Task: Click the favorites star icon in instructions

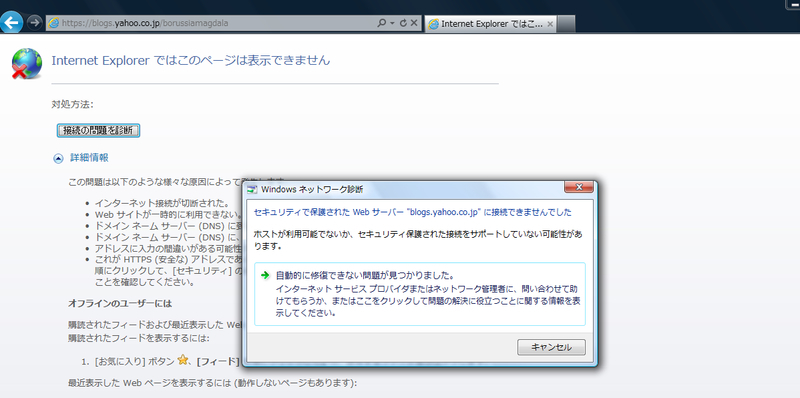Action: [183, 360]
